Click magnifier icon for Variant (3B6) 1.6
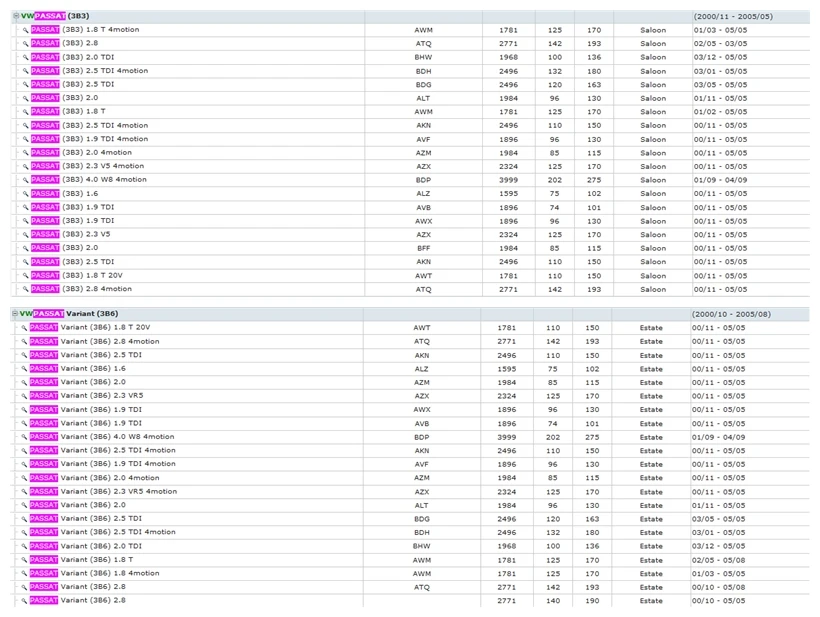This screenshot has height=617, width=820. (24, 369)
